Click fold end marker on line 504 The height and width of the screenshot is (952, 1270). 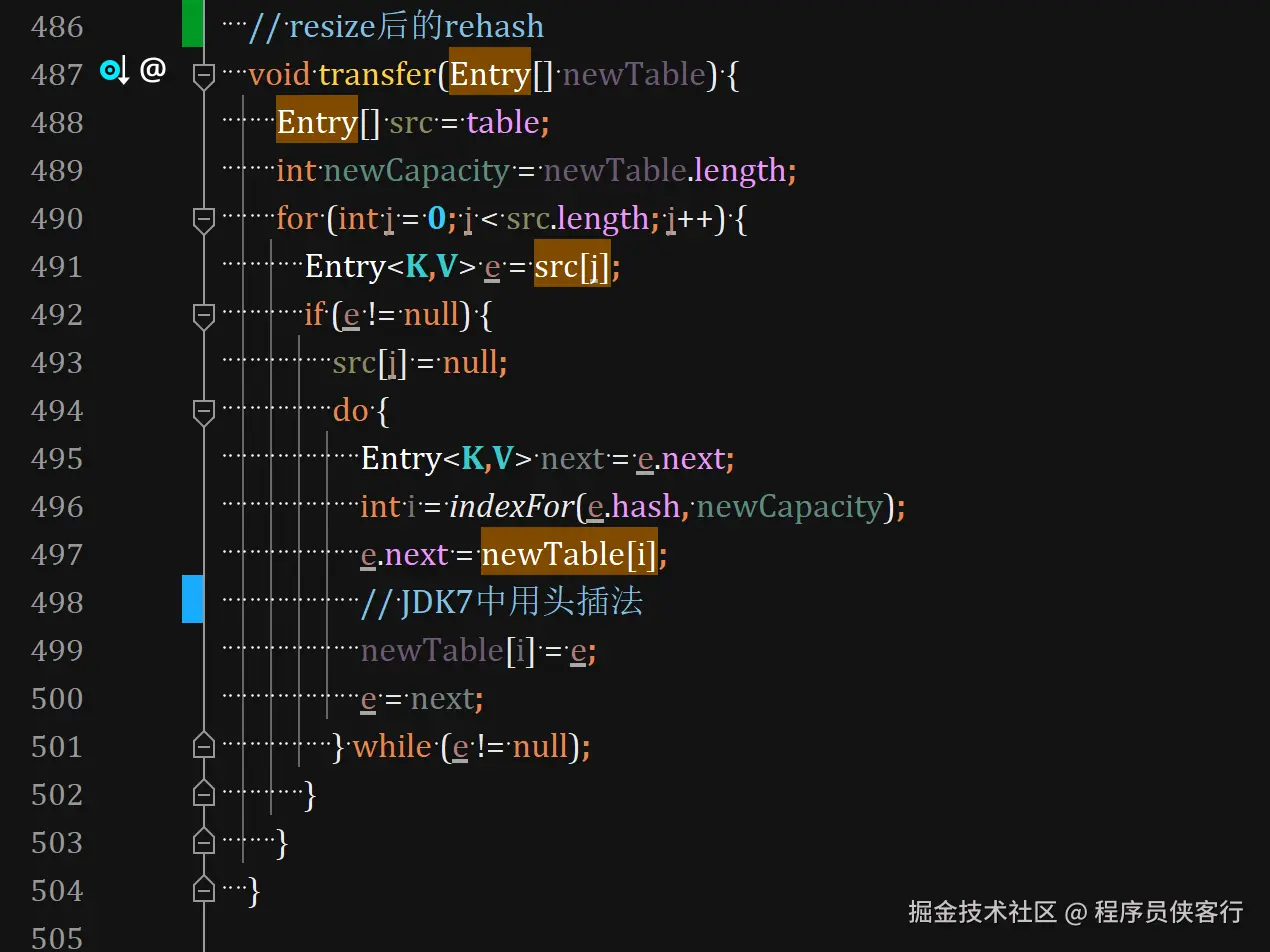click(203, 889)
